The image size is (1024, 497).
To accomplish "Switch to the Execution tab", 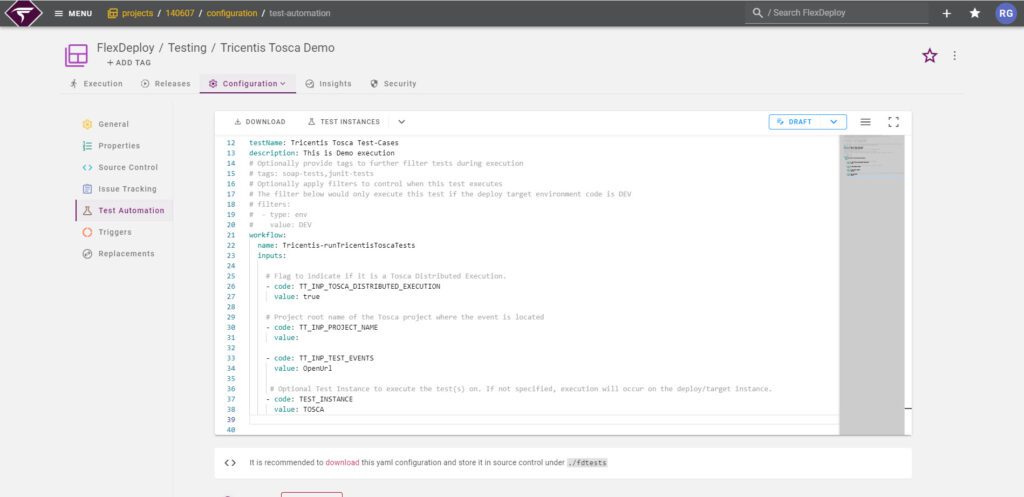I will [96, 84].
